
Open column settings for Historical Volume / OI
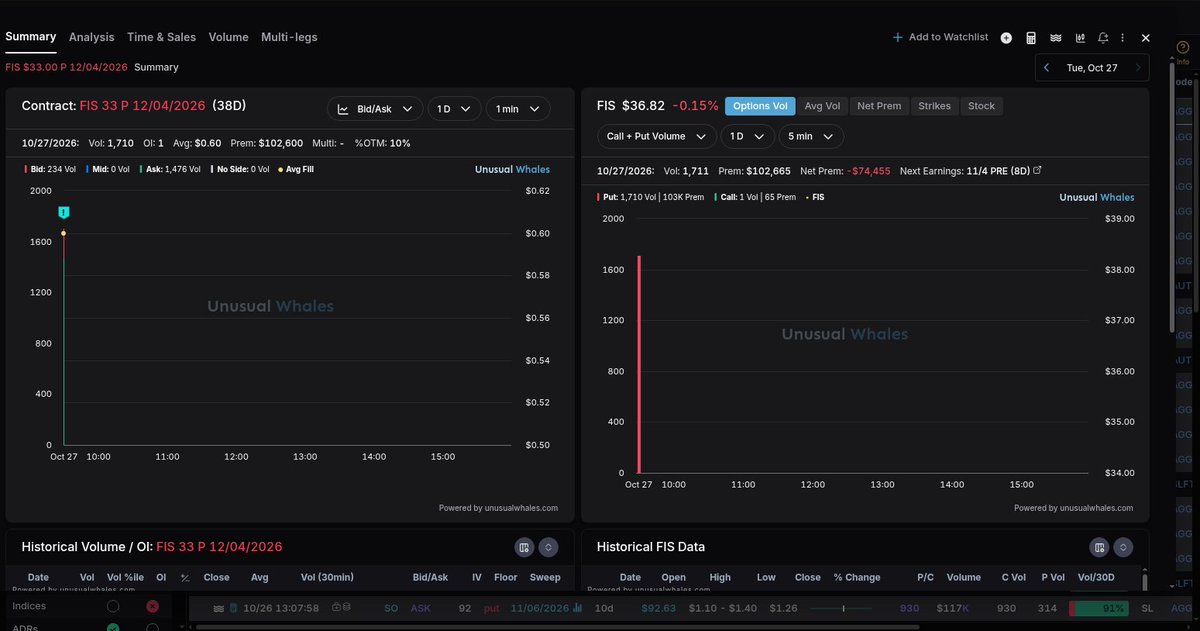[x=523, y=547]
